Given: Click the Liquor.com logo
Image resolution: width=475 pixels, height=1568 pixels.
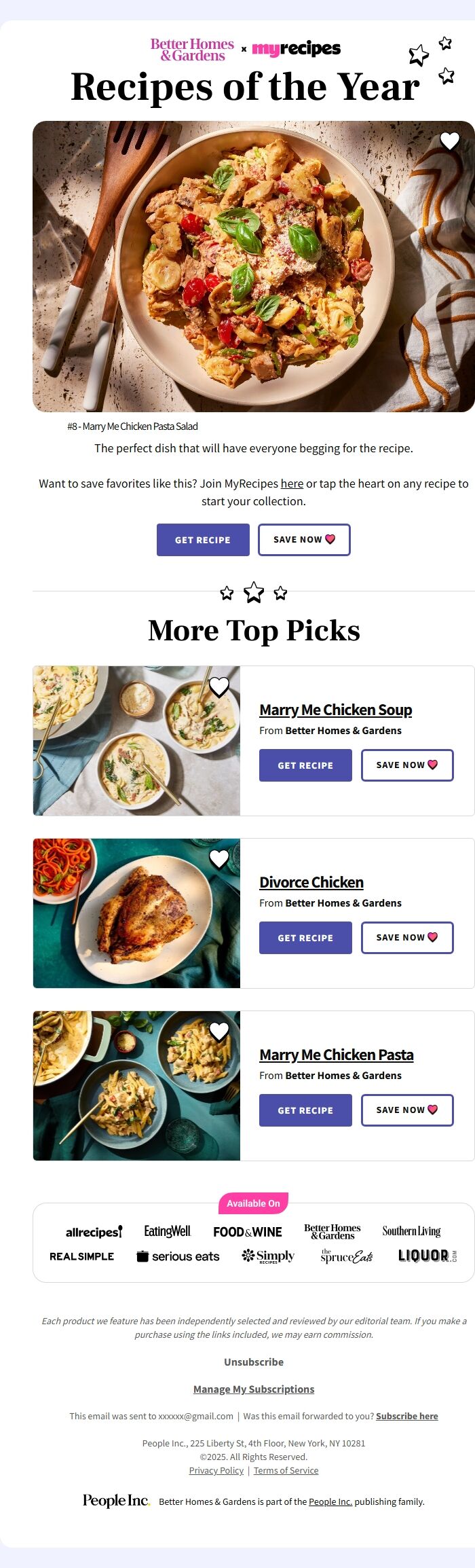Looking at the screenshot, I should 427,1256.
